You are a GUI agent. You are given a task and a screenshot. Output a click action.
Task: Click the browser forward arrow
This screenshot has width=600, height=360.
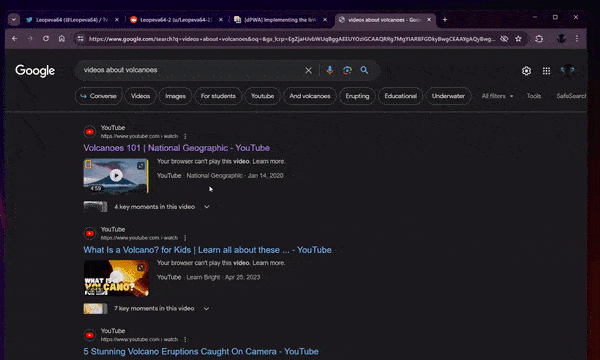pyautogui.click(x=30, y=39)
